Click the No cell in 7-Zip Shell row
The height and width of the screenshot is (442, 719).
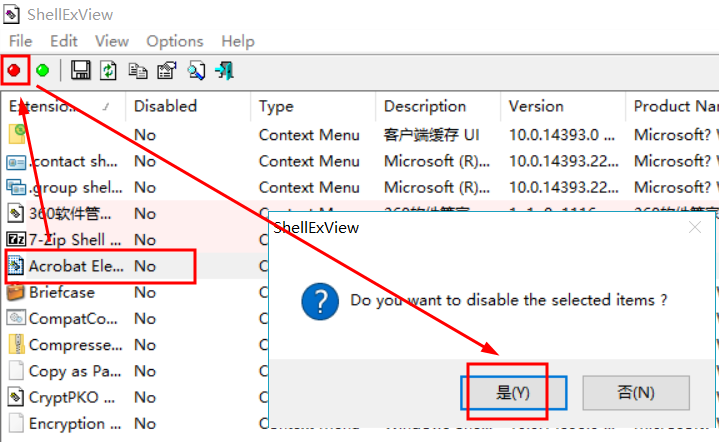(x=145, y=240)
